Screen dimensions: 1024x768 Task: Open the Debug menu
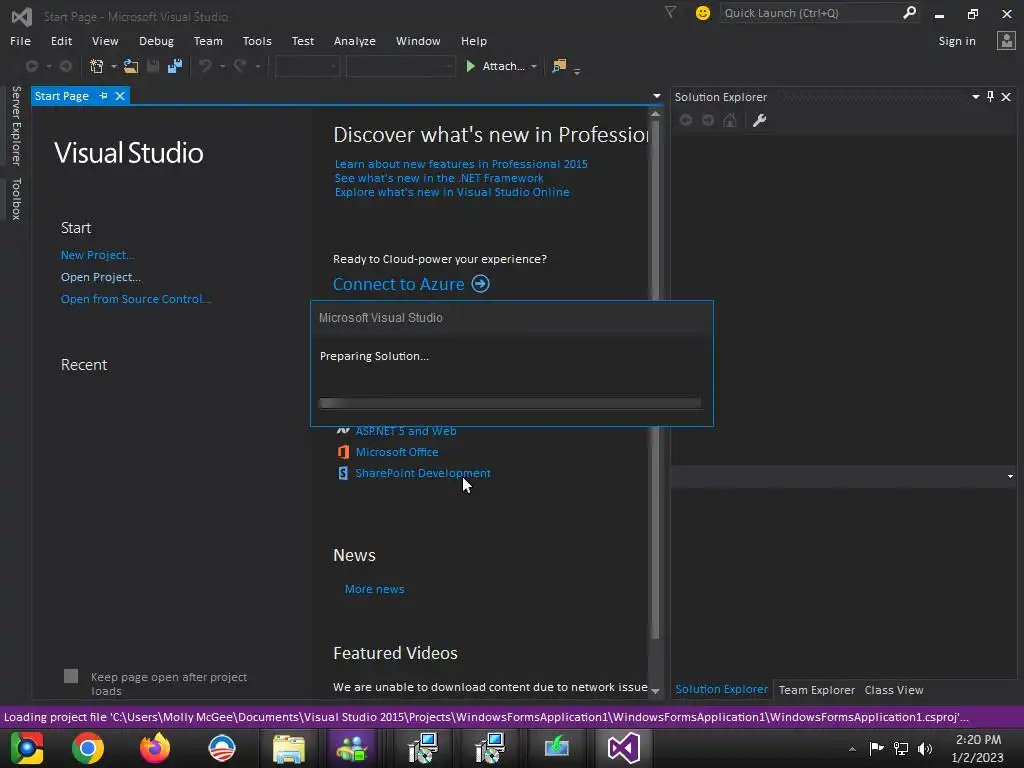(x=156, y=40)
